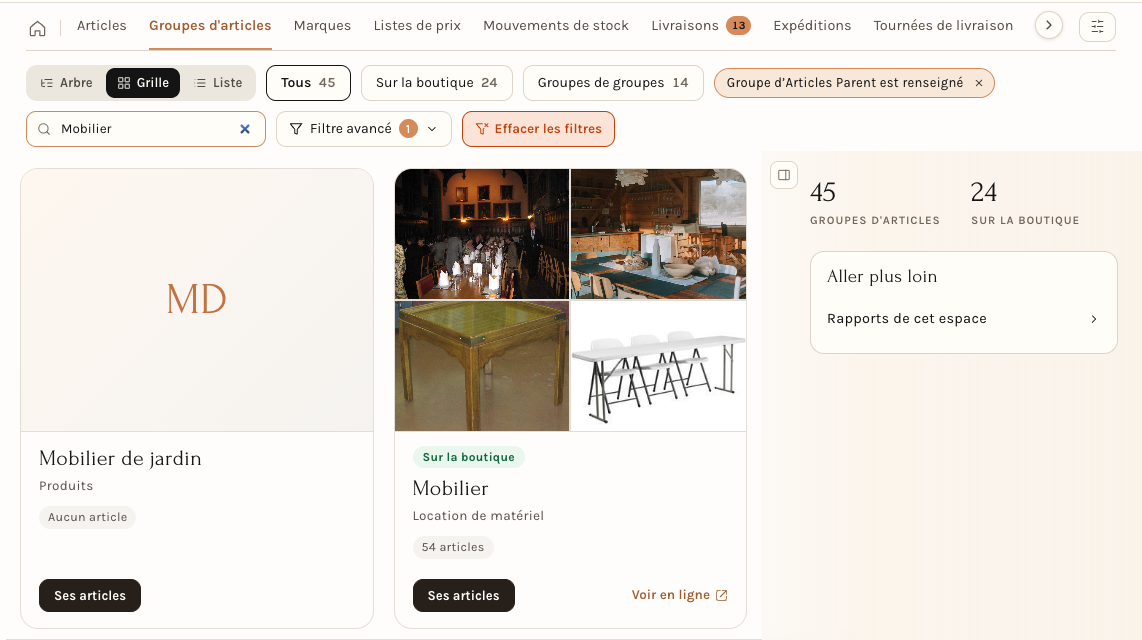Open Rapports de cet espace

click(x=963, y=319)
